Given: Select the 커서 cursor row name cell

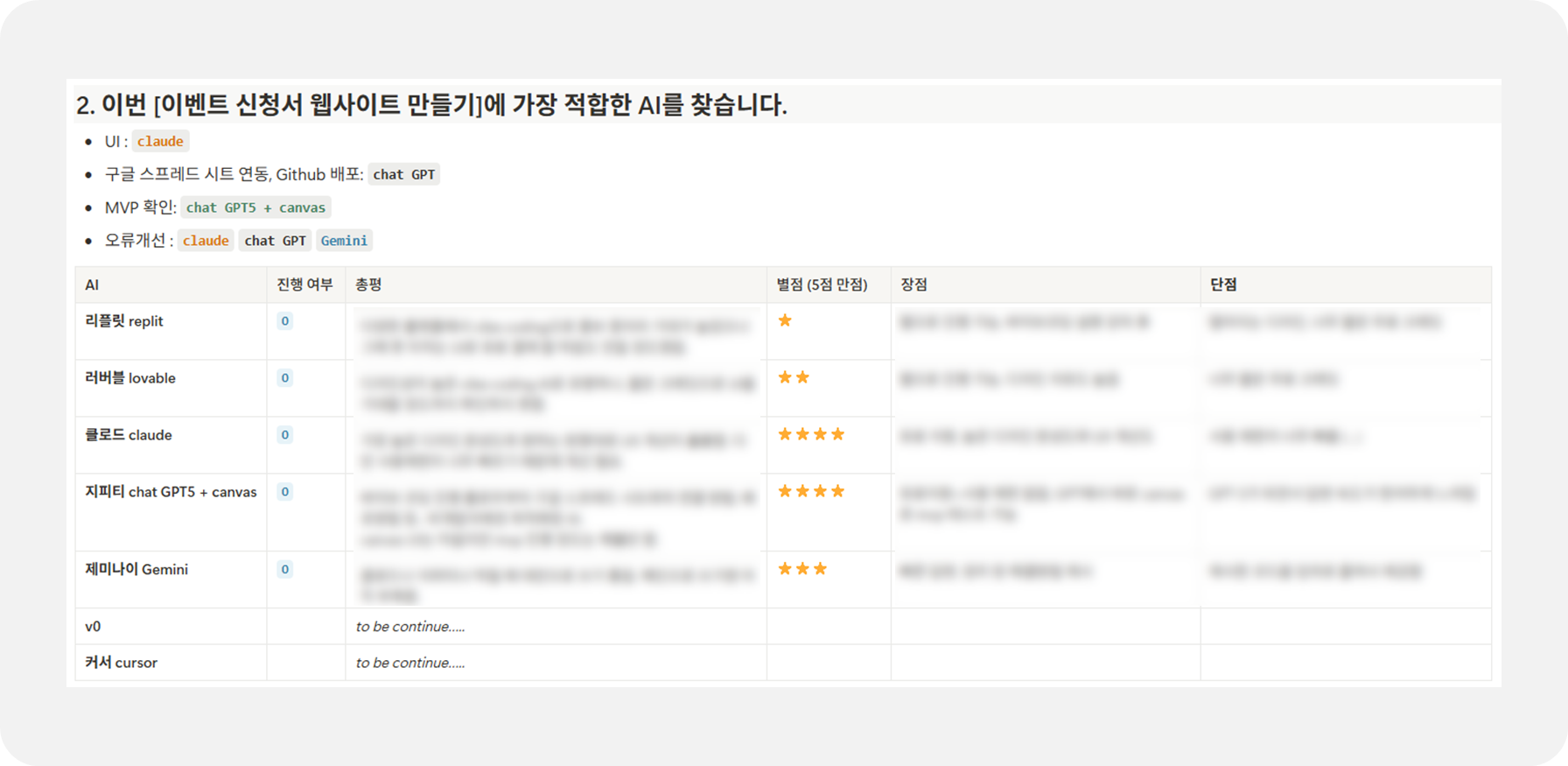Looking at the screenshot, I should 122,663.
